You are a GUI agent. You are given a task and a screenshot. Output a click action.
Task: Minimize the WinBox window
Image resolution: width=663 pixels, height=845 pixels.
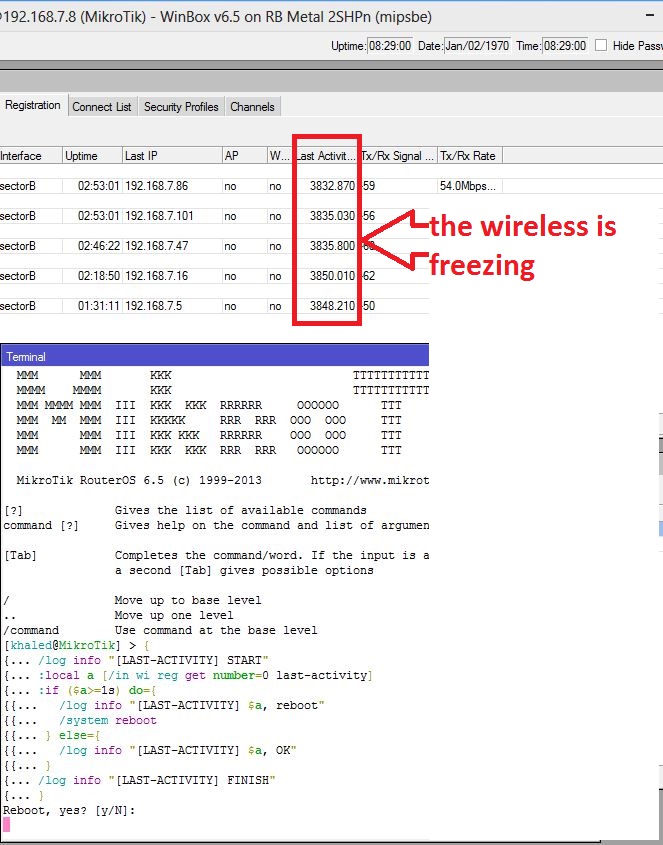[x=650, y=16]
